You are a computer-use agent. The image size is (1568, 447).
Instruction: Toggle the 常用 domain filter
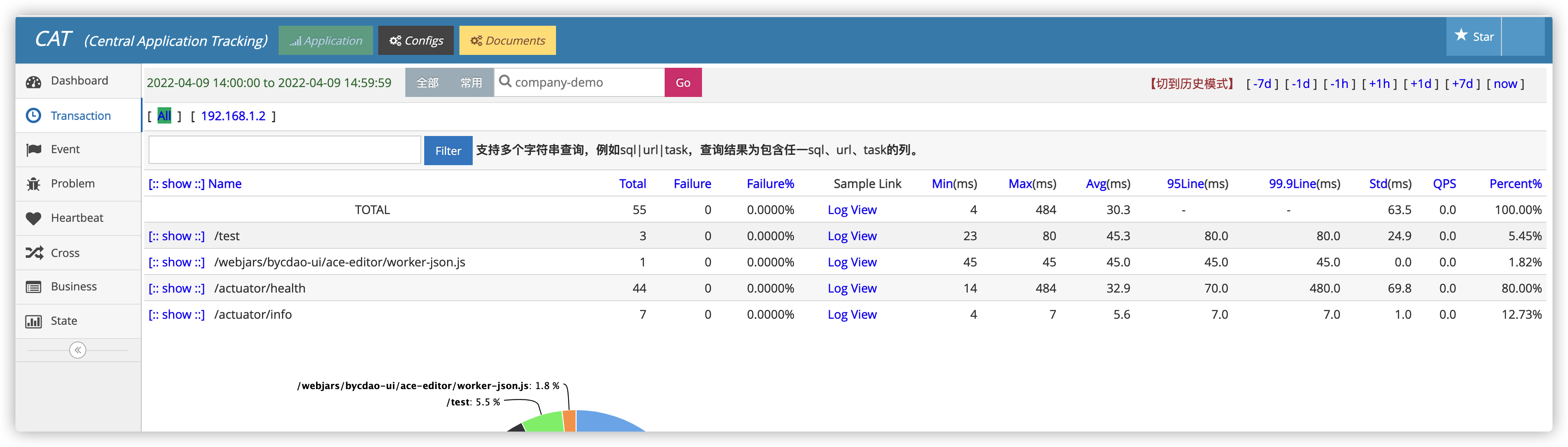[x=471, y=83]
